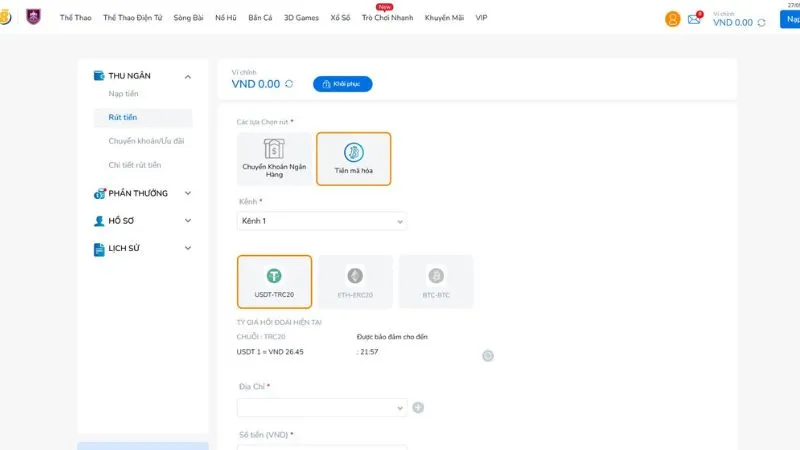The image size is (800, 450).
Task: Open the Thể Thao Điện Tử menu
Action: pyautogui.click(x=133, y=17)
